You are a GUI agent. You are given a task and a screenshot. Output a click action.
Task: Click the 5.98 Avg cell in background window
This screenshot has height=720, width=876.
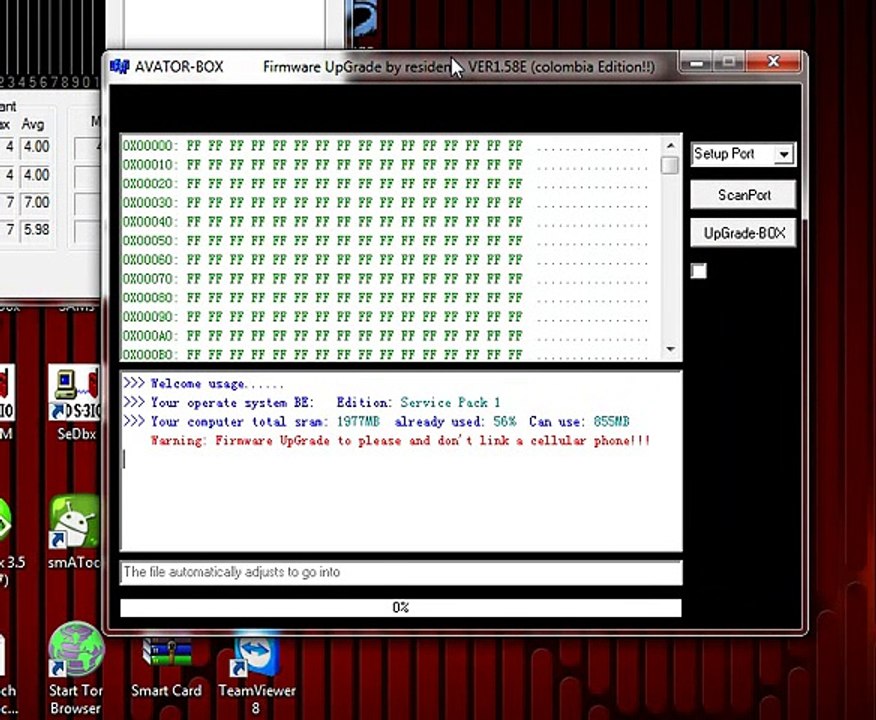click(36, 230)
